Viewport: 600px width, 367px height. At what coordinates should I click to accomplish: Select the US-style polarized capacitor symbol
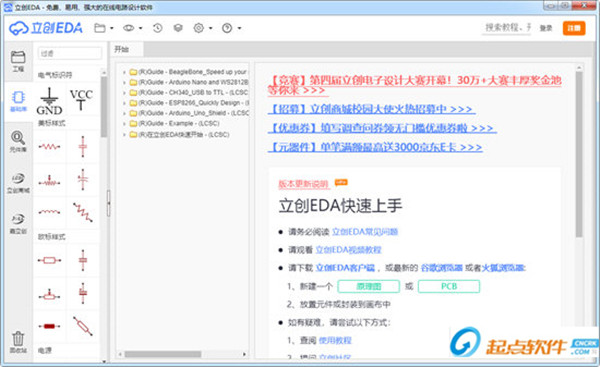[x=83, y=179]
